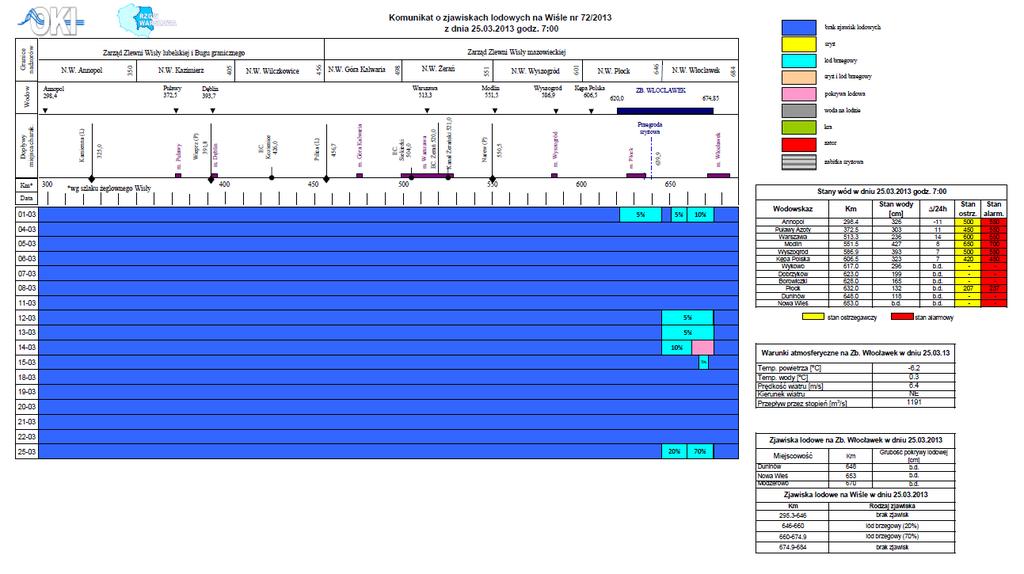Click the 10% cyan cell in row 14-03
This screenshot has height=574, width=1024.
point(677,347)
